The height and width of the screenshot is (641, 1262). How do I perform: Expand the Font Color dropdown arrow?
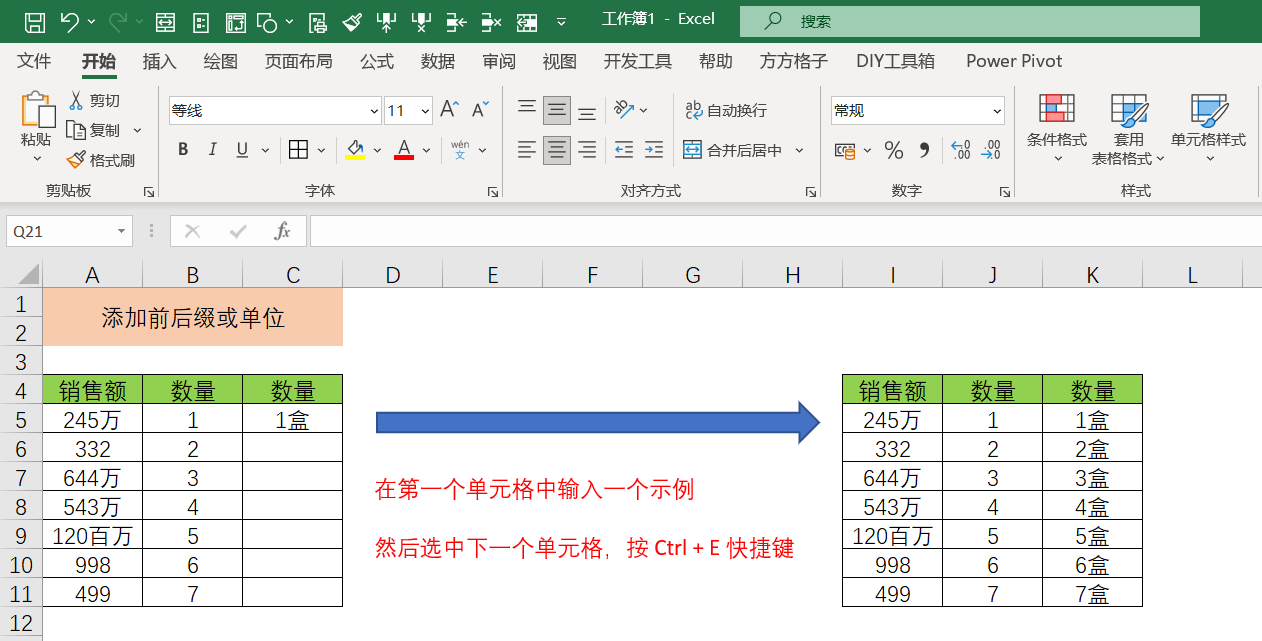click(426, 150)
